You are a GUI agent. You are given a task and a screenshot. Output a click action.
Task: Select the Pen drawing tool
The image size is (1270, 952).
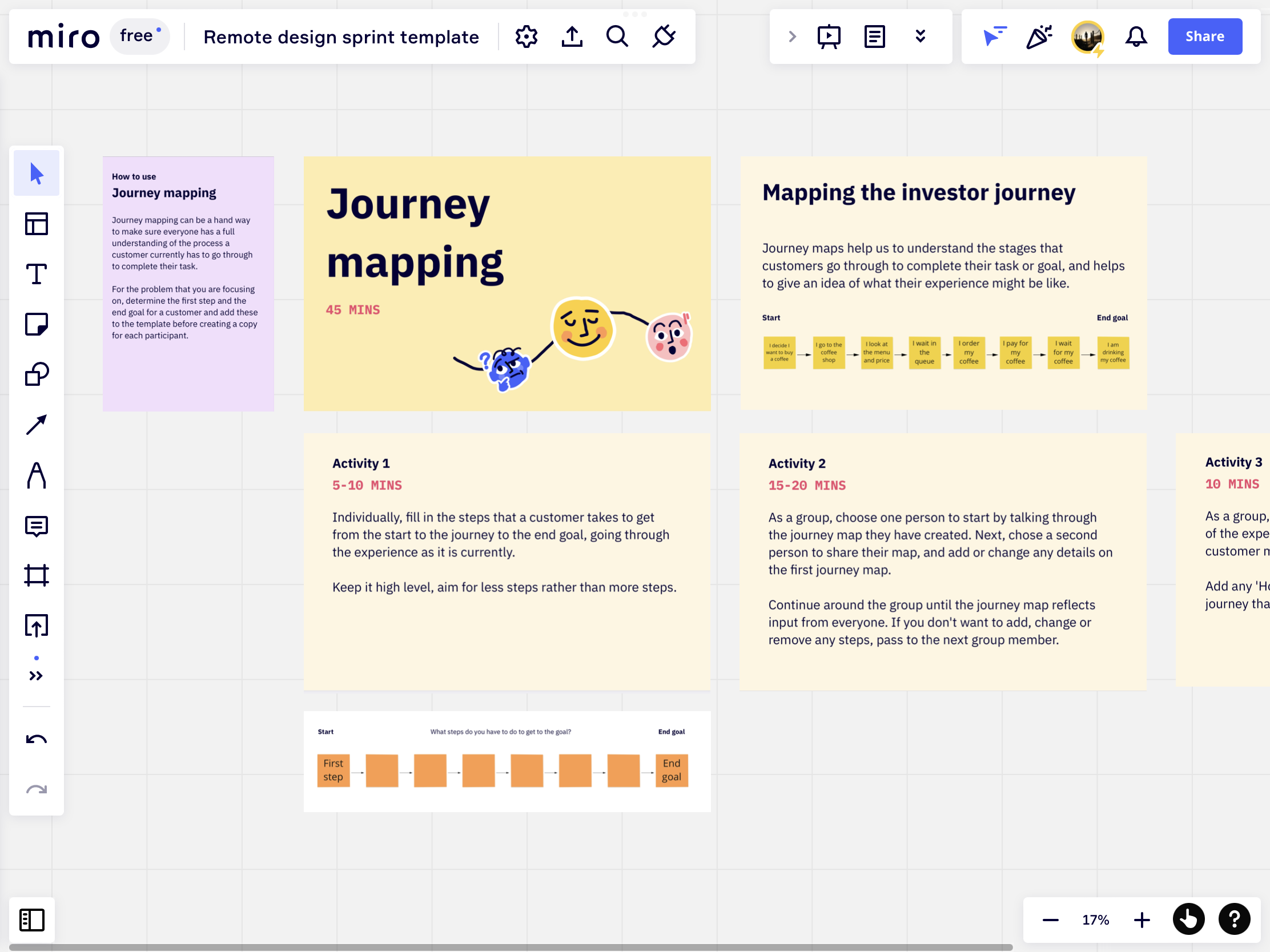point(36,475)
